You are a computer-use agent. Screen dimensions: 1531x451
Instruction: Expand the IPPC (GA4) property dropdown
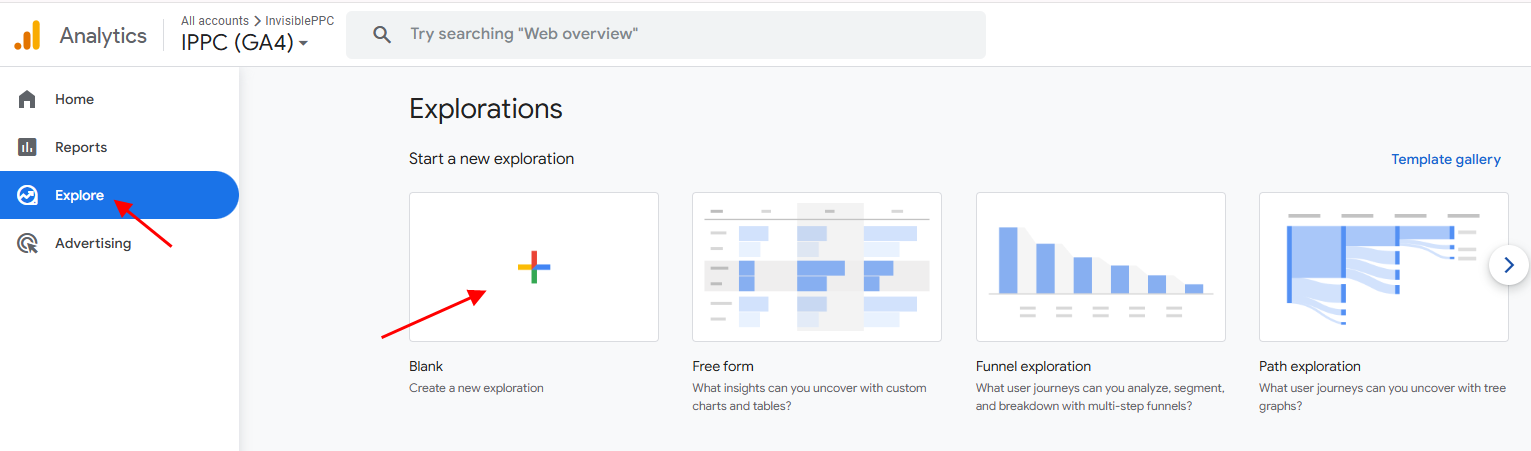pos(245,43)
